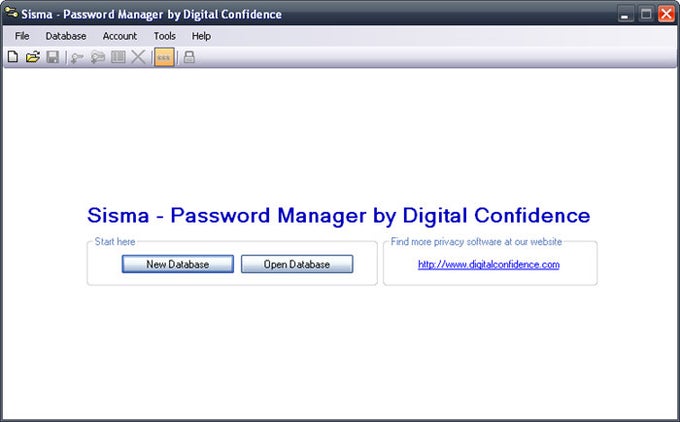Image resolution: width=680 pixels, height=422 pixels.
Task: Open the Account menu
Action: [x=120, y=36]
